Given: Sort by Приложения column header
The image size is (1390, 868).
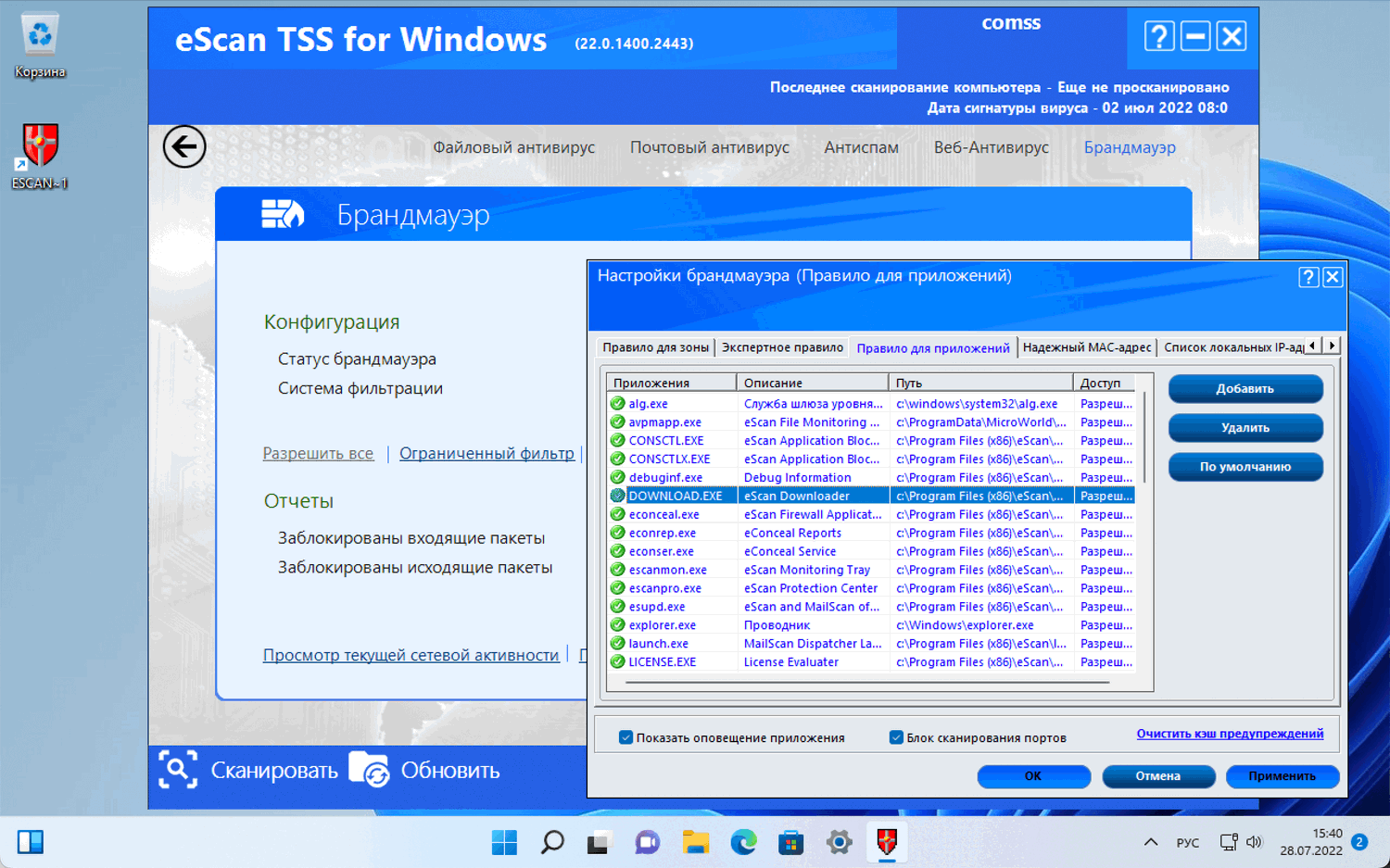Looking at the screenshot, I should [x=672, y=383].
